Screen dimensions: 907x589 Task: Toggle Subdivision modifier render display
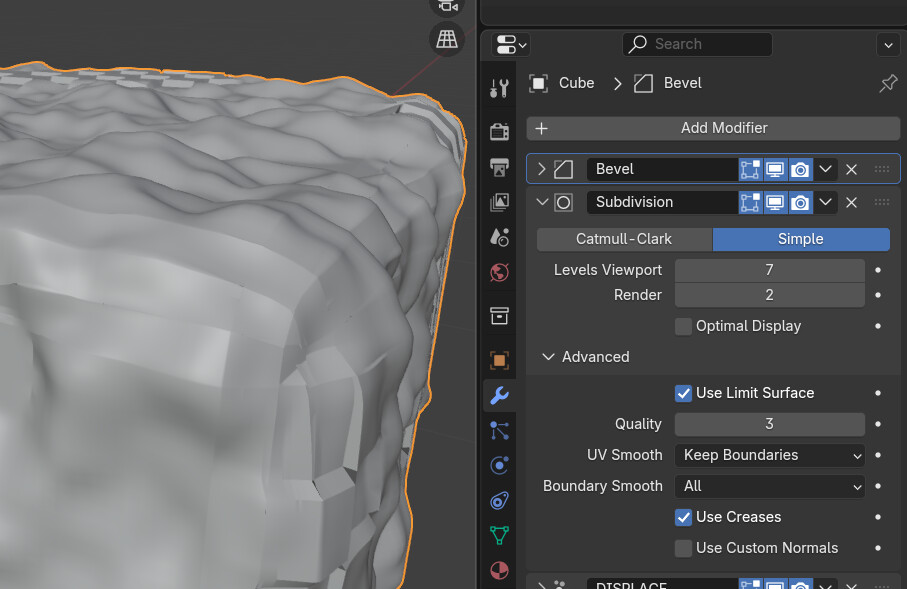click(x=801, y=203)
